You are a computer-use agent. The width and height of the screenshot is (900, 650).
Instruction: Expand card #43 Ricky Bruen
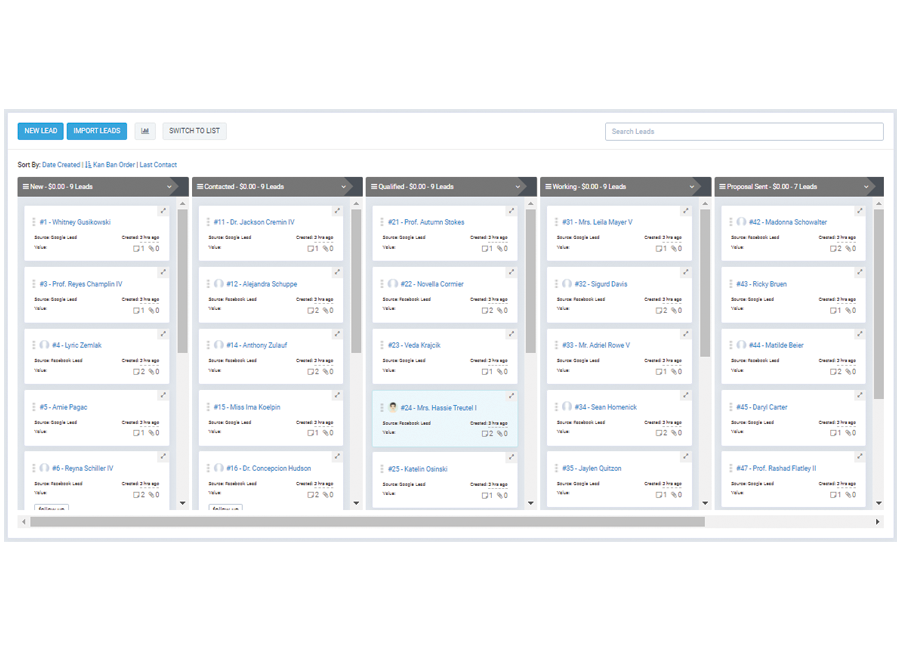(x=860, y=272)
